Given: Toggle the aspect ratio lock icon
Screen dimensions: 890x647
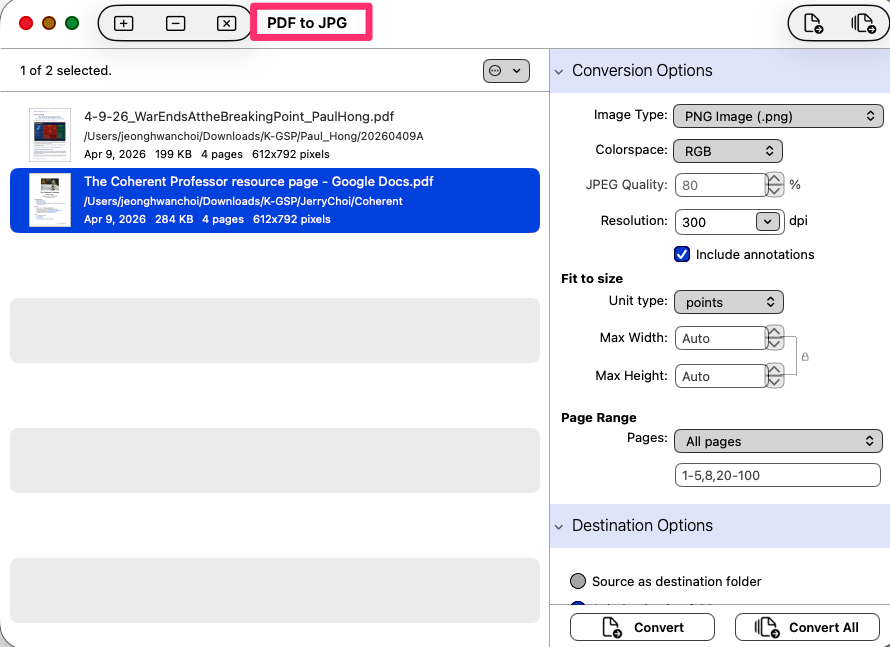Looking at the screenshot, I should [x=805, y=357].
